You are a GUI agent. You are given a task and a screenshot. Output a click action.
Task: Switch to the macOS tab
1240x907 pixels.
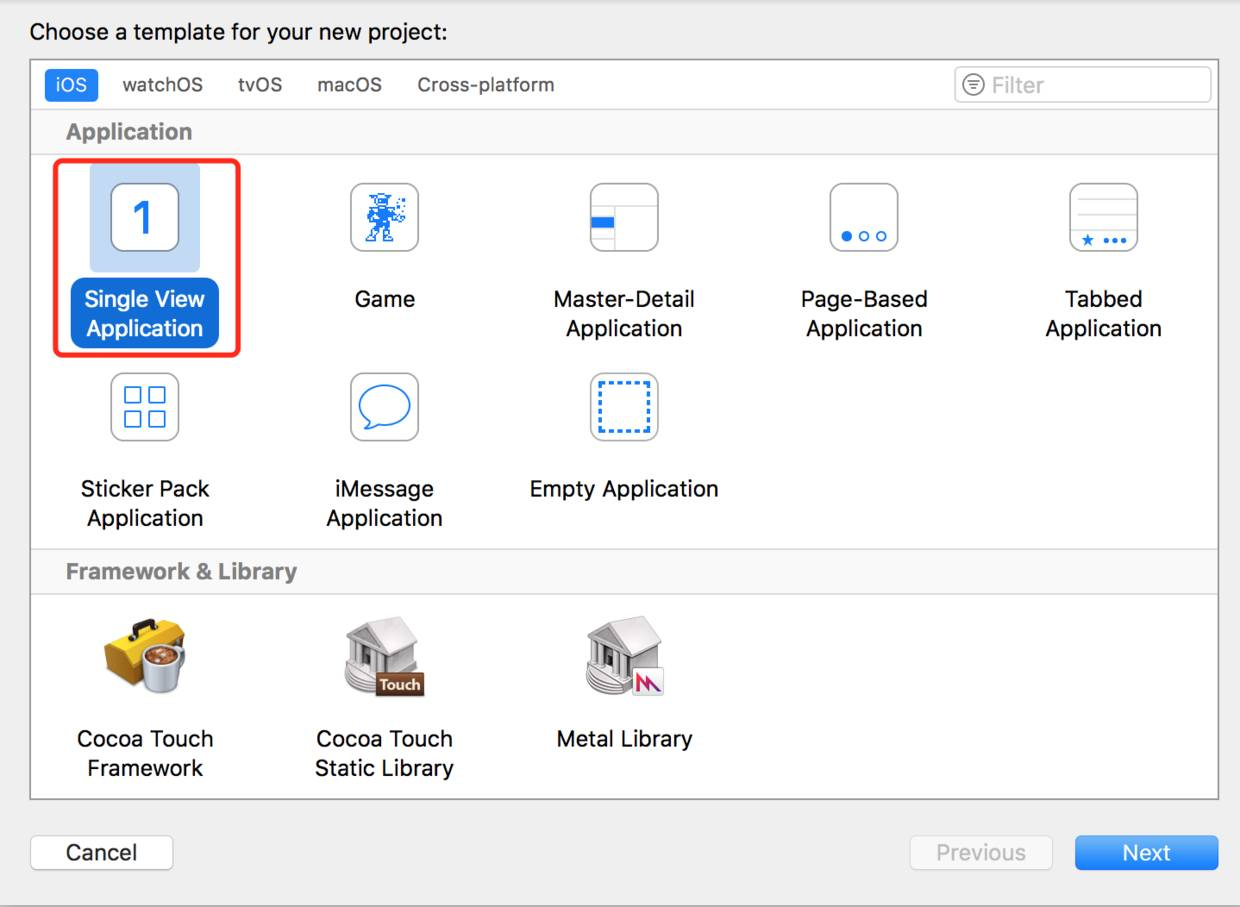tap(349, 85)
